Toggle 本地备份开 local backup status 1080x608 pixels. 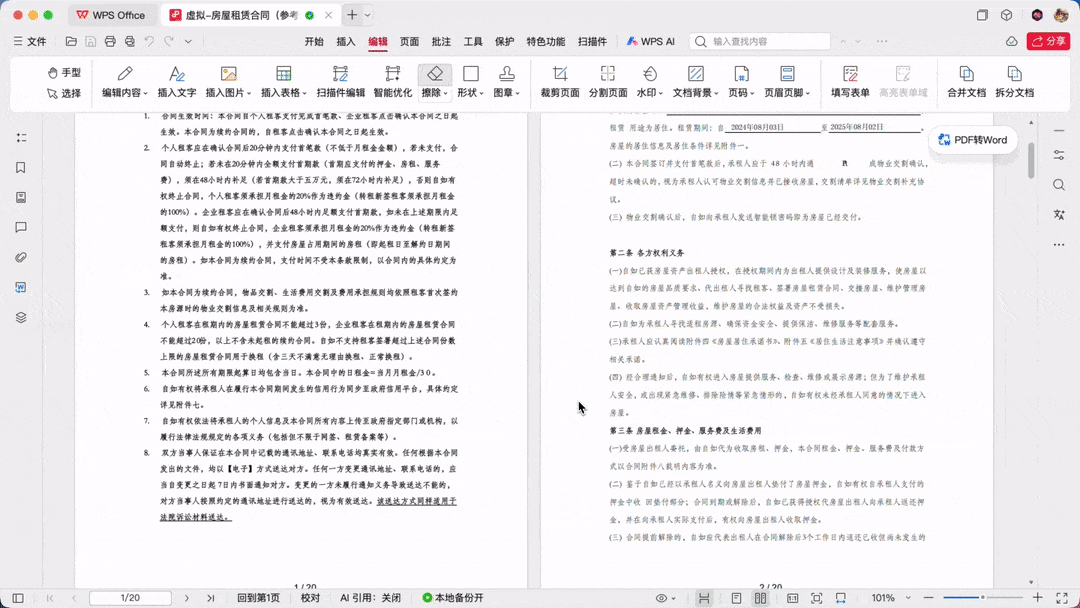coord(453,598)
